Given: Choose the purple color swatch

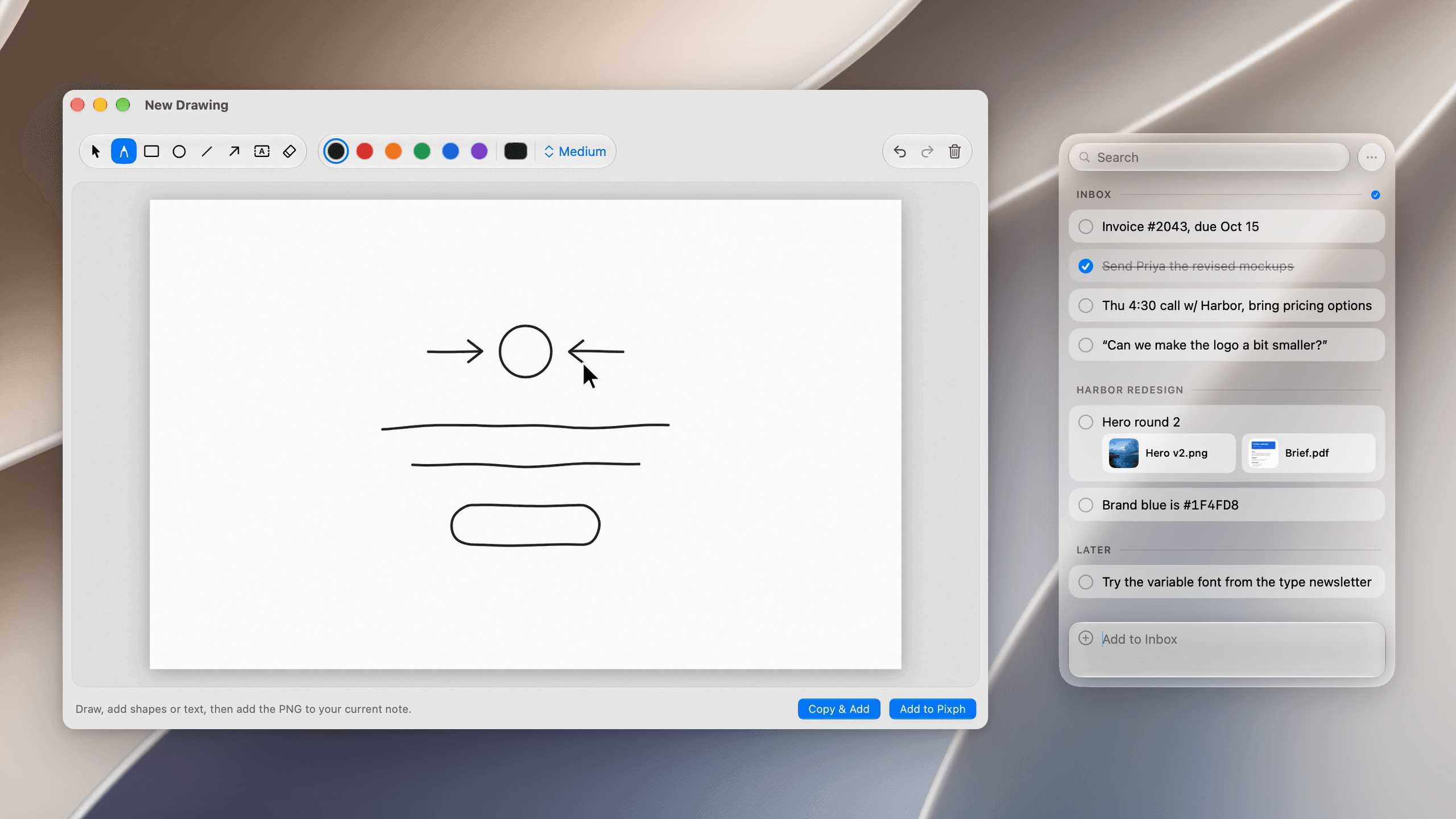Looking at the screenshot, I should [479, 151].
